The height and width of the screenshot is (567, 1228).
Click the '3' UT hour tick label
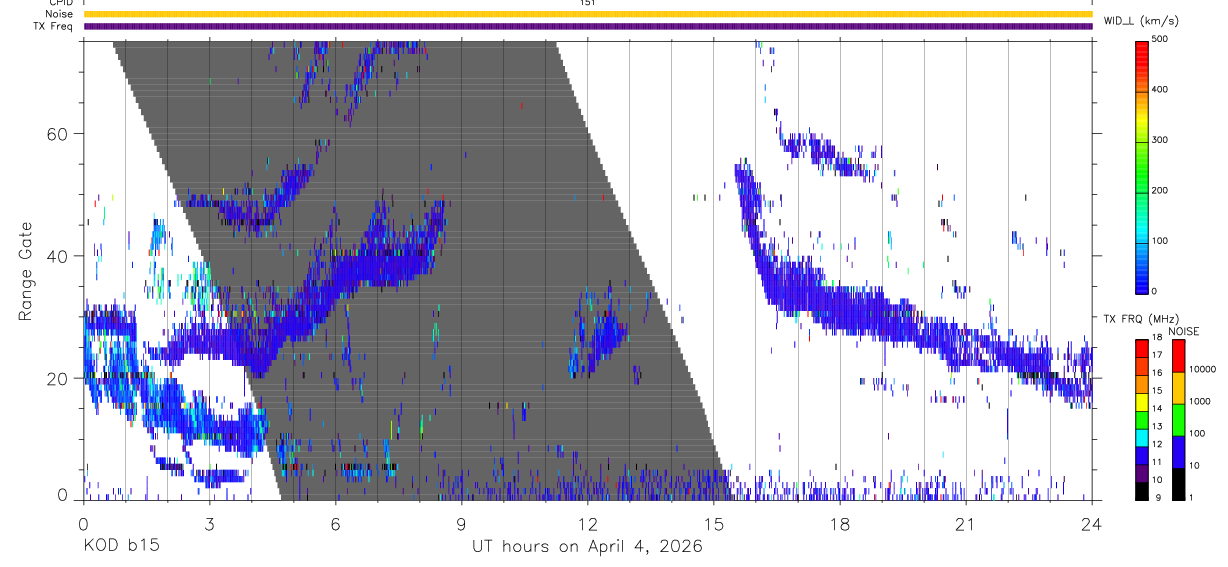pyautogui.click(x=209, y=523)
